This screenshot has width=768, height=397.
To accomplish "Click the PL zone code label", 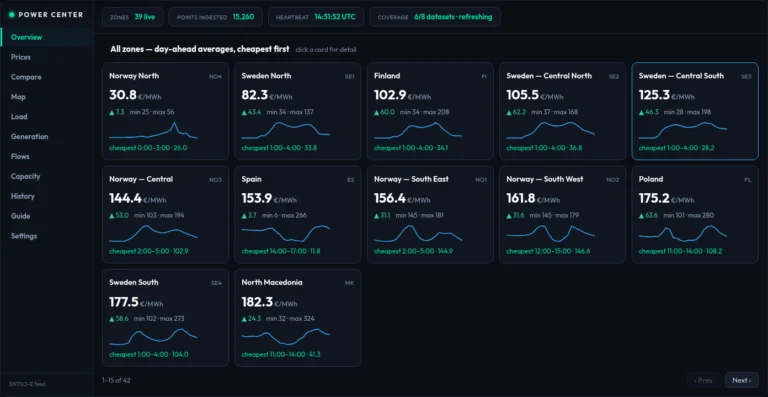I will [748, 180].
